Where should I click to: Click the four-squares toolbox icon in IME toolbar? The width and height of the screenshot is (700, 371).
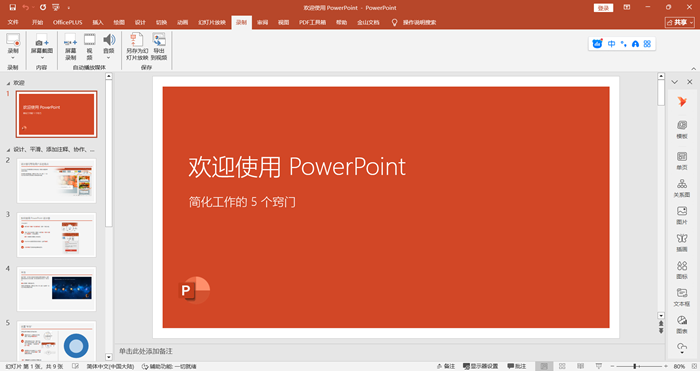point(647,44)
